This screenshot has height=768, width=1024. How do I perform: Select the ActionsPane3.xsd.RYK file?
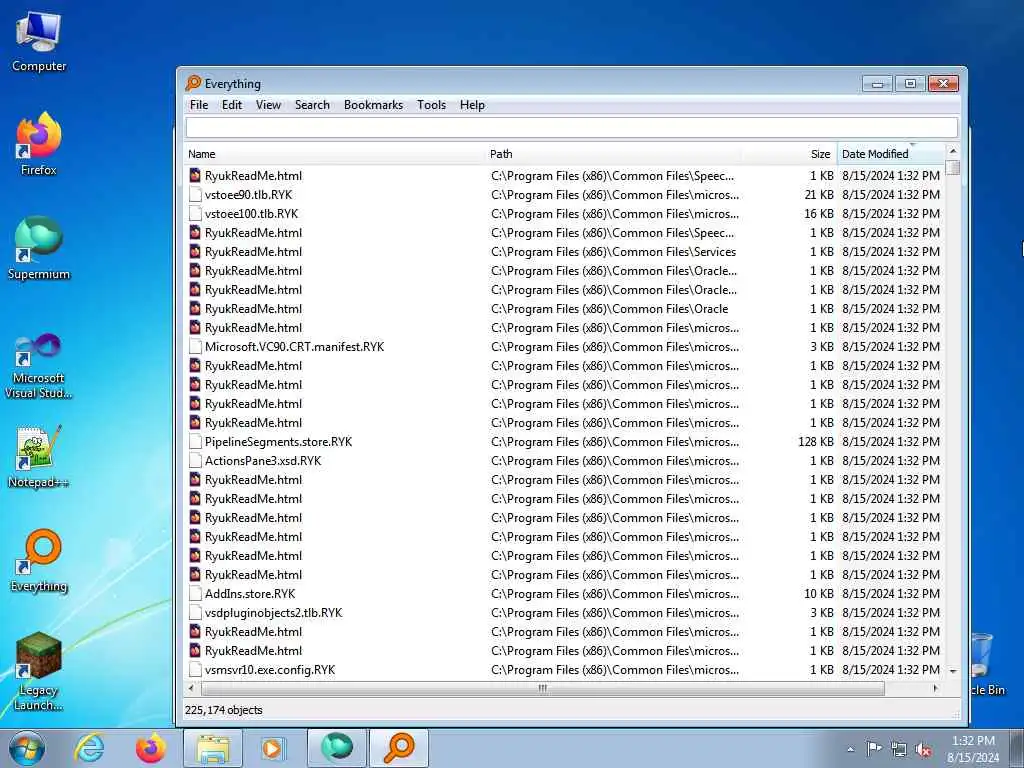coord(263,460)
